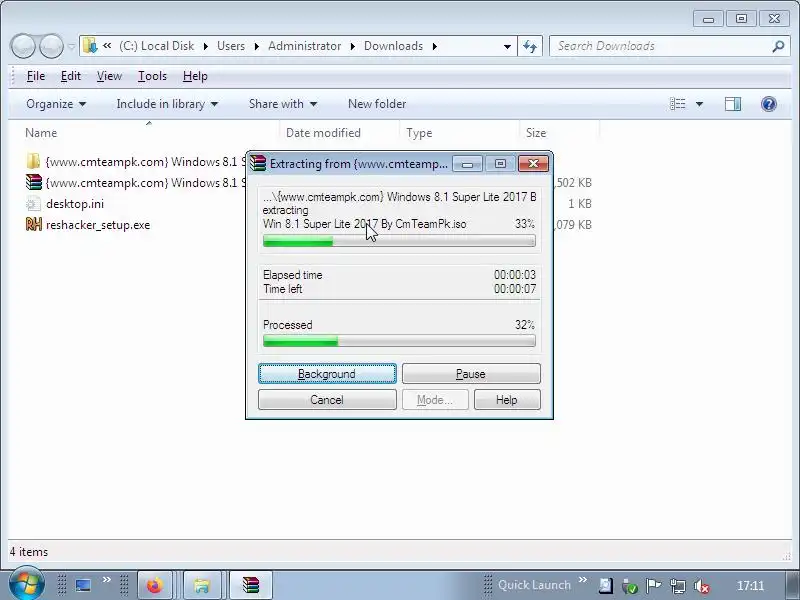The width and height of the screenshot is (800, 600).
Task: Select the desktop.ini file icon
Action: (x=33, y=204)
